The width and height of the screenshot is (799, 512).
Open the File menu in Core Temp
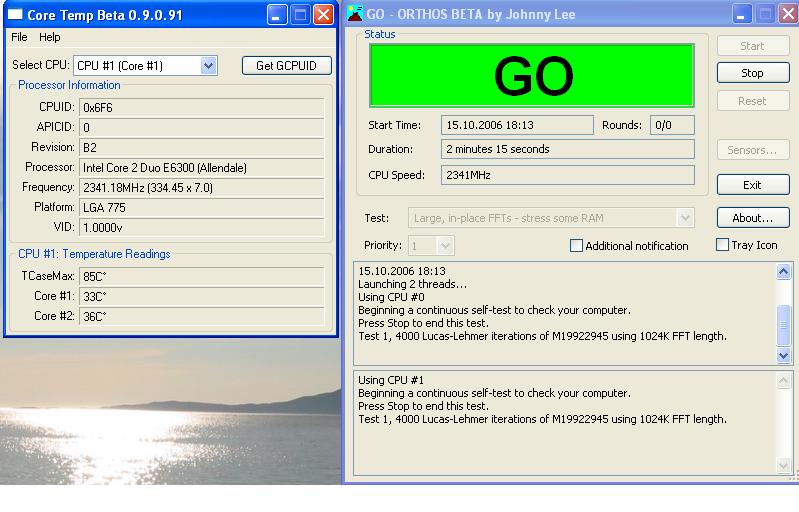click(x=19, y=37)
